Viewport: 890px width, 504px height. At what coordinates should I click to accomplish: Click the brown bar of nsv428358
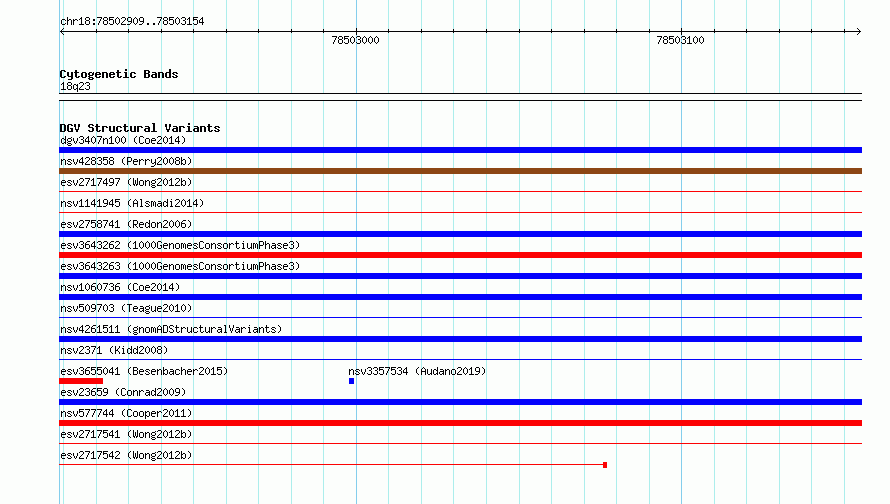click(x=460, y=171)
